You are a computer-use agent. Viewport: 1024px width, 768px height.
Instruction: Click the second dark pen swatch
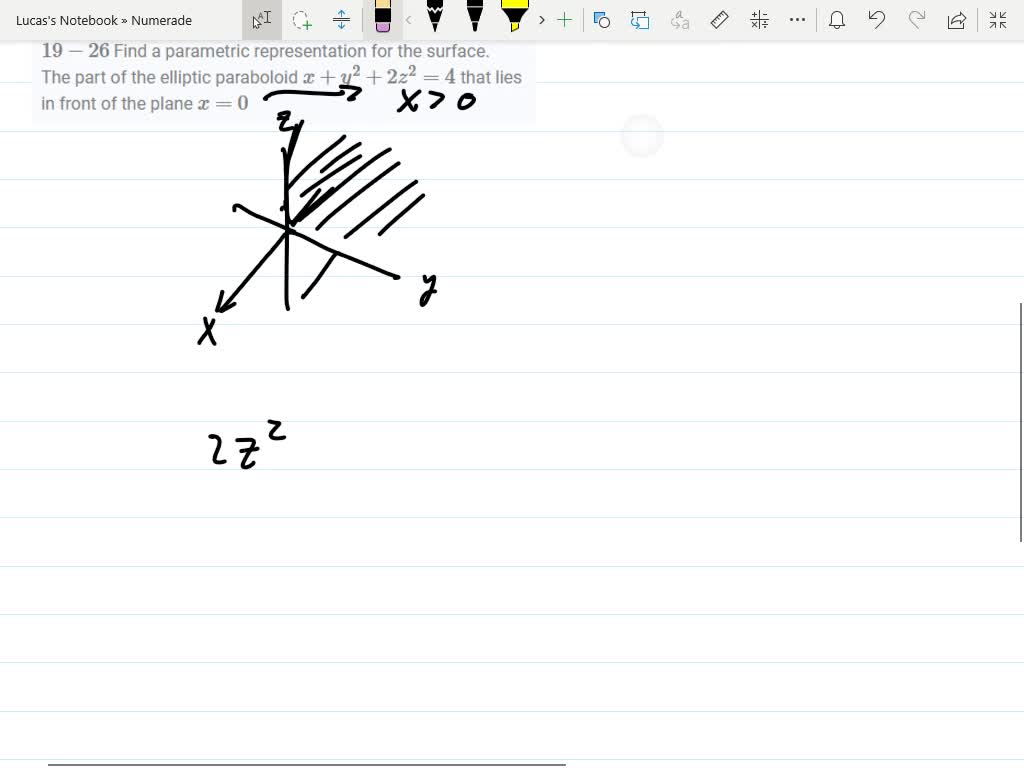475,19
